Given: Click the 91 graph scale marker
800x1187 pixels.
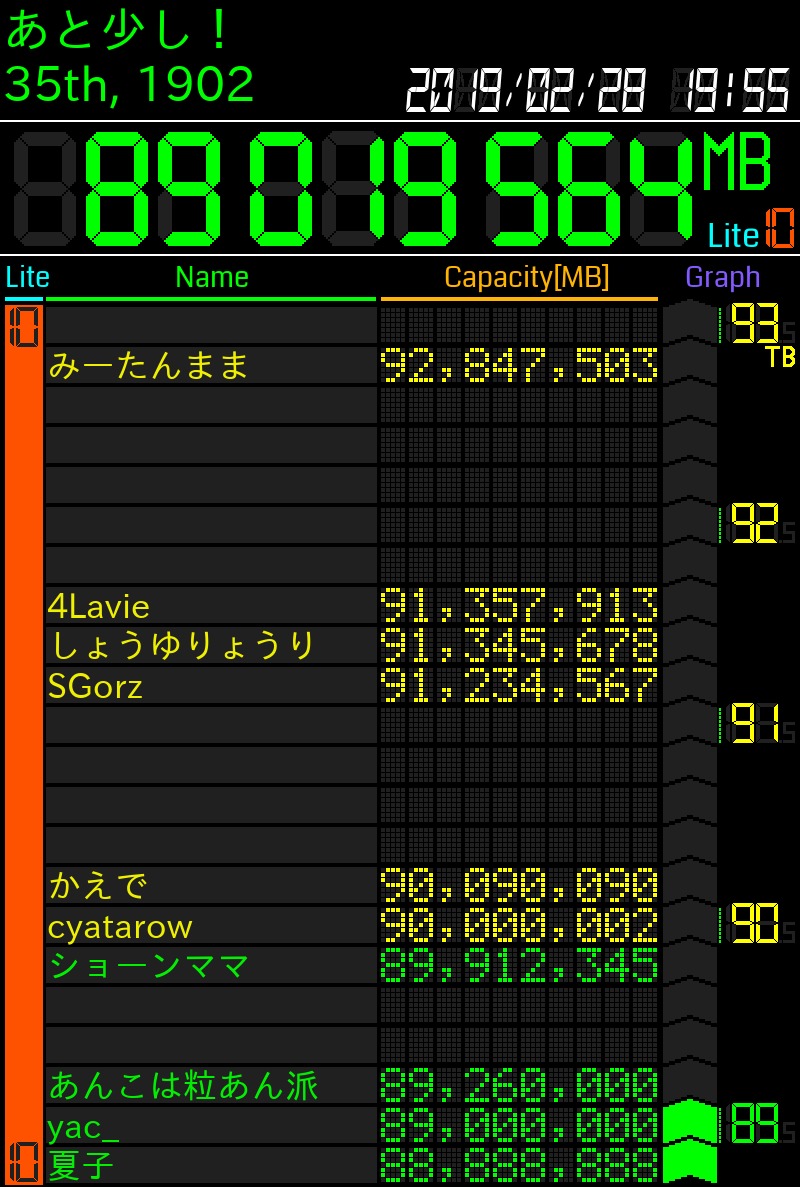Looking at the screenshot, I should point(757,724).
